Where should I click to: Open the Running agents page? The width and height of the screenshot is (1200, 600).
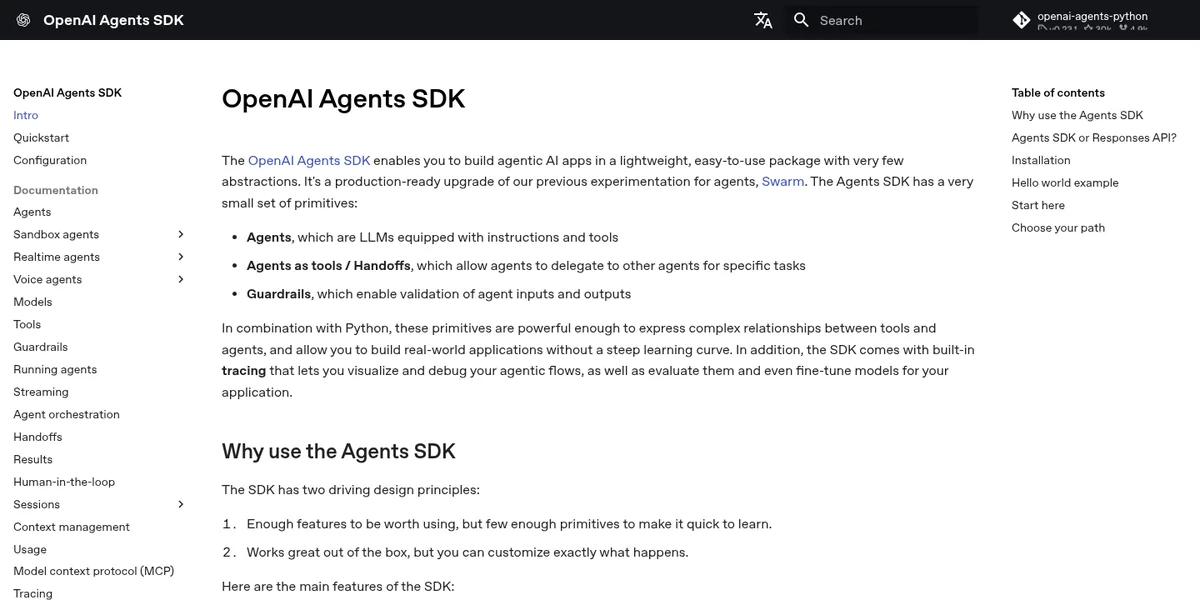55,369
